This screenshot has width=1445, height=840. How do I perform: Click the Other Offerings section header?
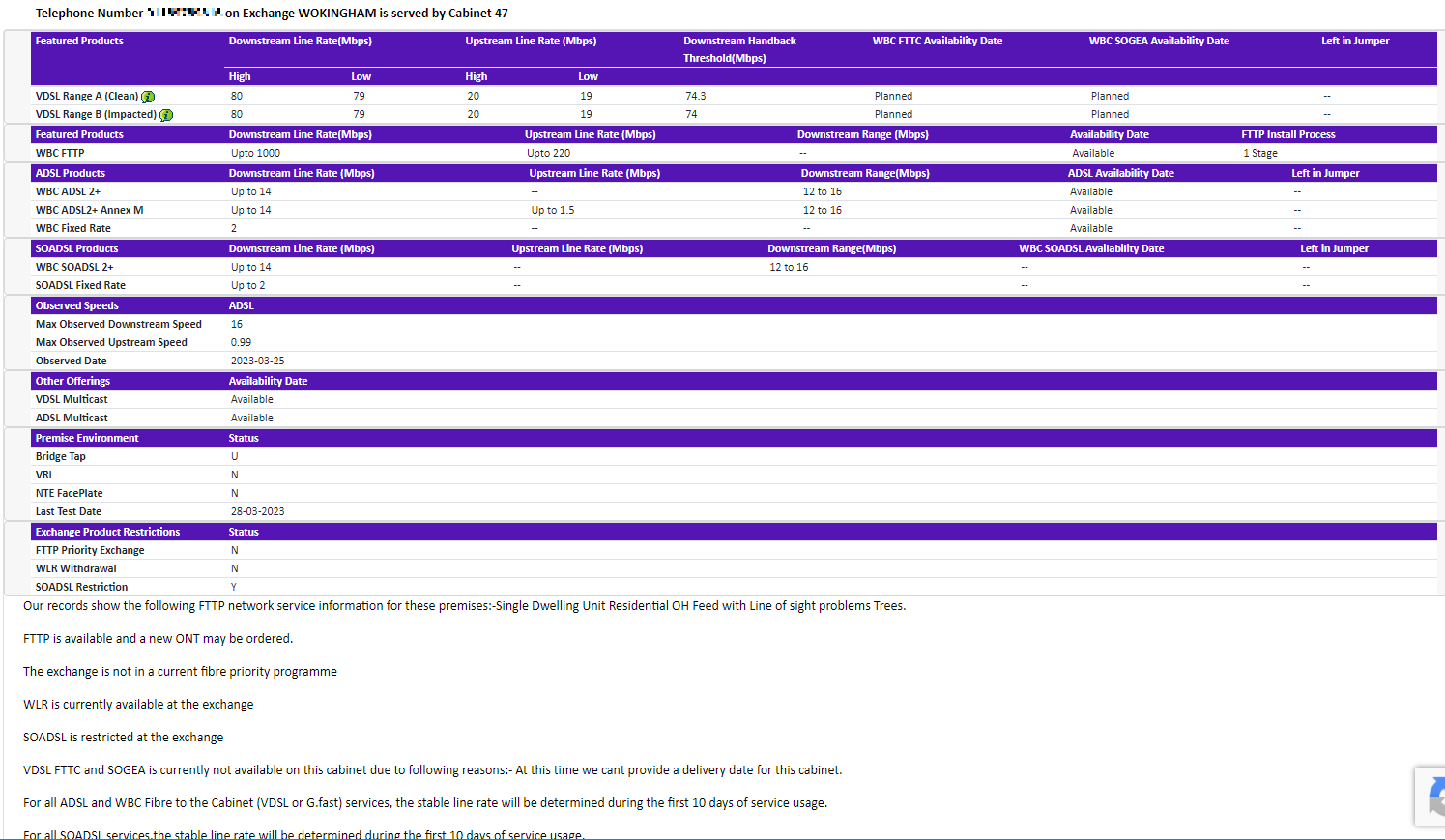pos(72,381)
